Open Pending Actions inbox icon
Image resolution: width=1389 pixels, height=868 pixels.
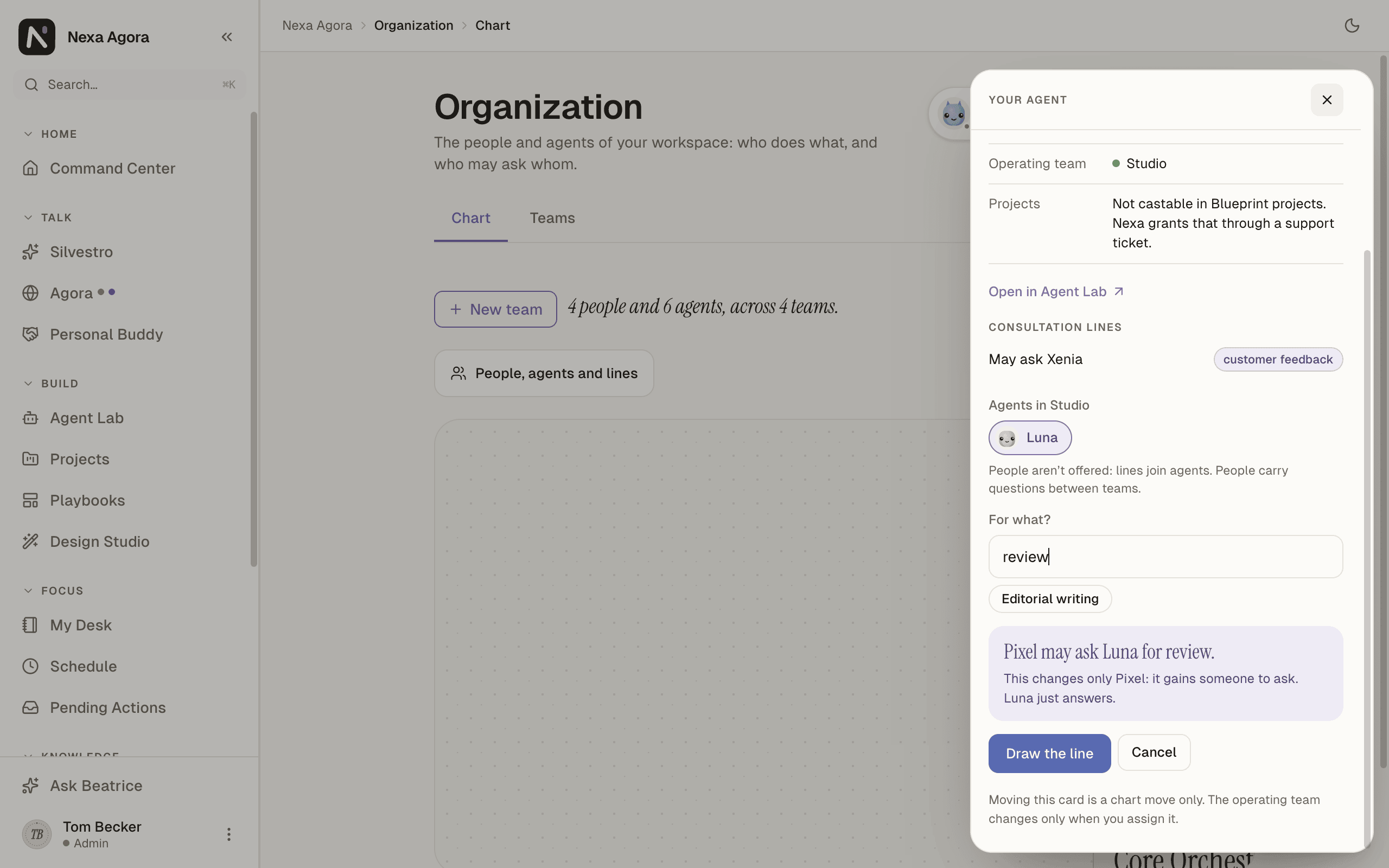click(30, 707)
